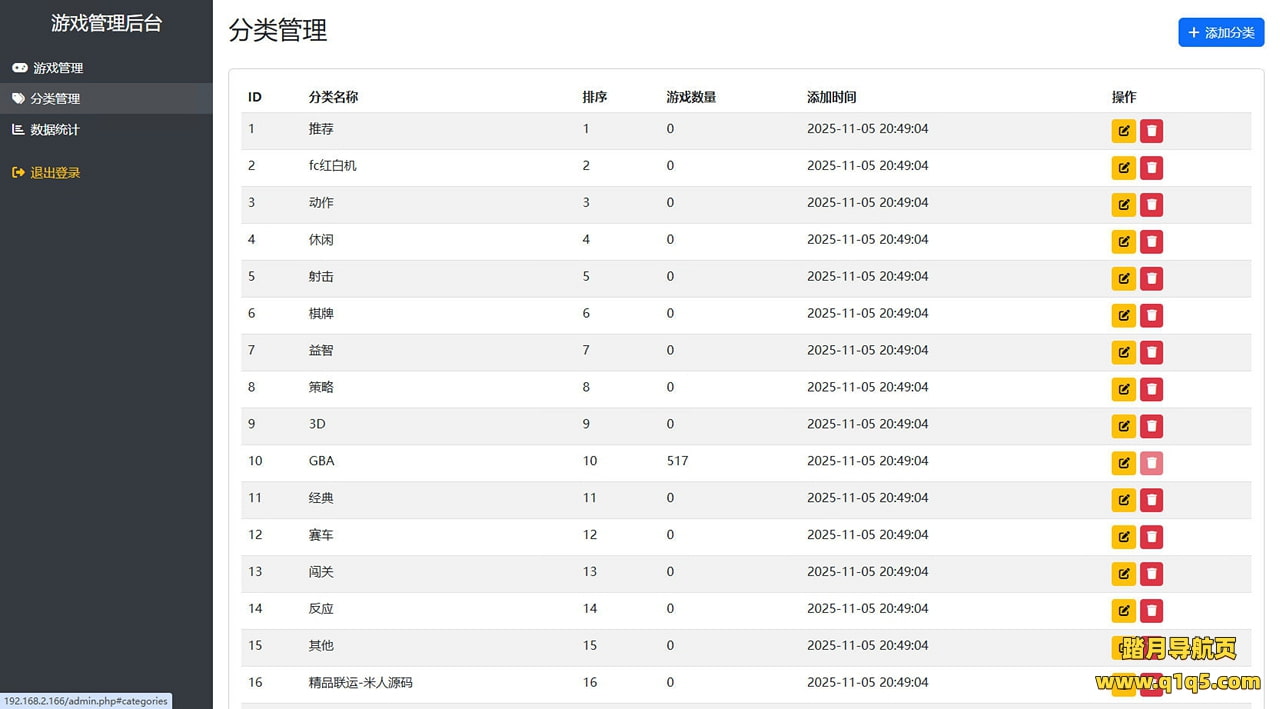Delete the 经典 category
The width and height of the screenshot is (1280, 709).
click(1151, 500)
